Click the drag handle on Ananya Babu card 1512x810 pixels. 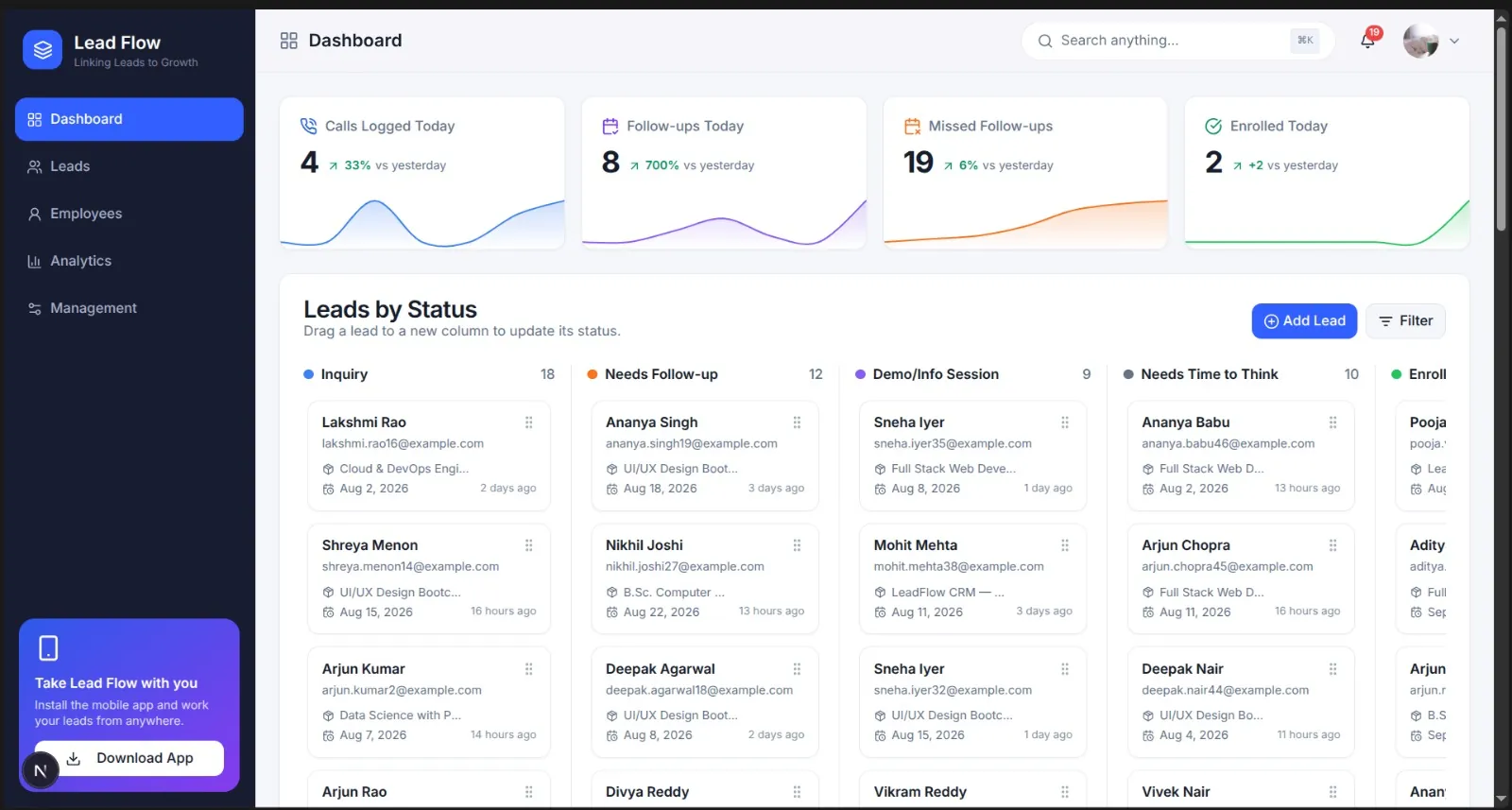pyautogui.click(x=1333, y=422)
